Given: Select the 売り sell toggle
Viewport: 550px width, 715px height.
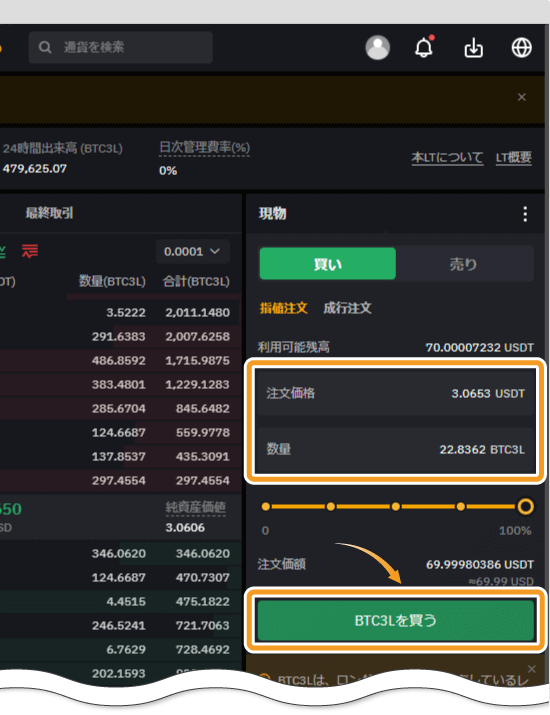Looking at the screenshot, I should coord(464,264).
